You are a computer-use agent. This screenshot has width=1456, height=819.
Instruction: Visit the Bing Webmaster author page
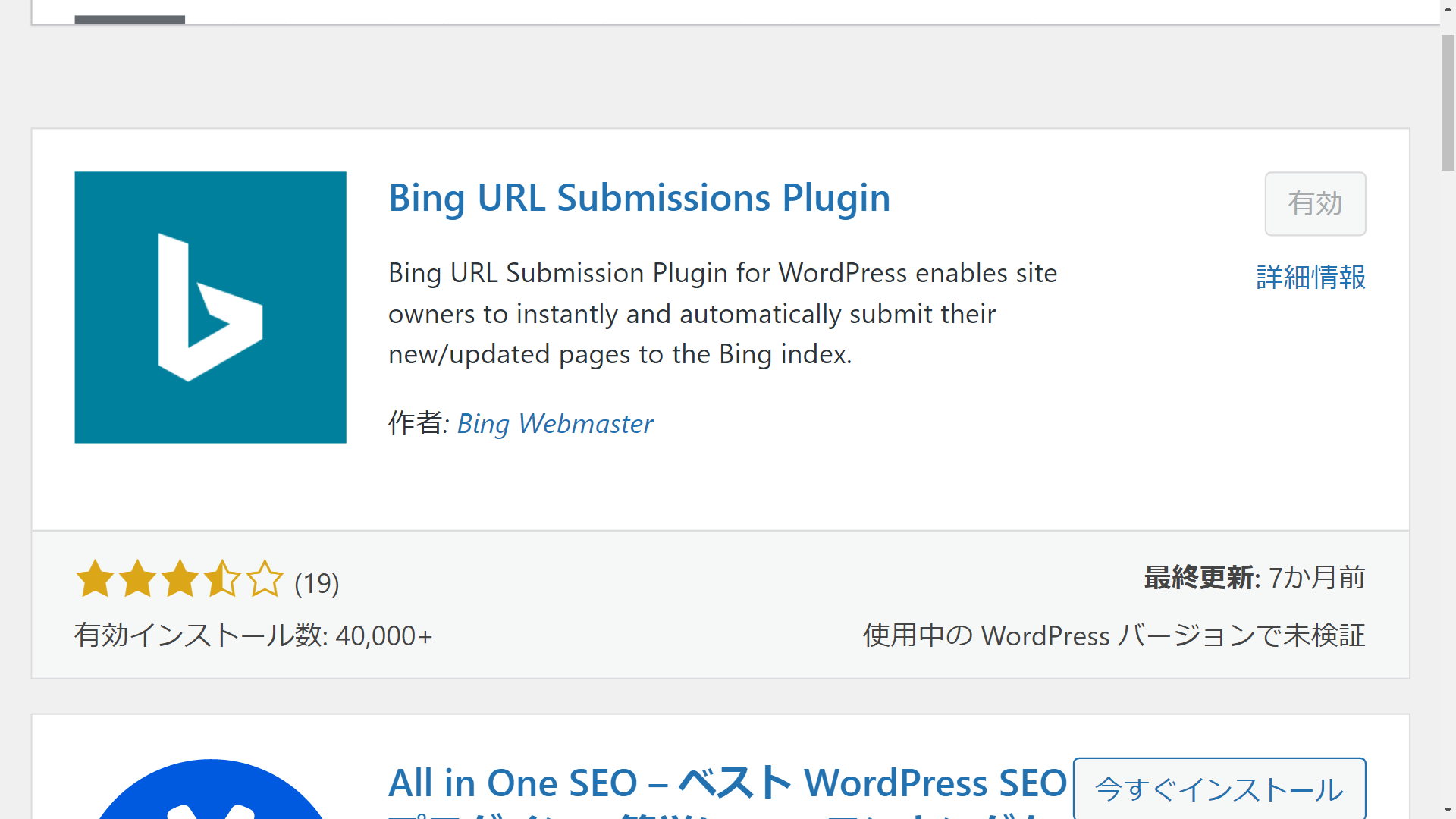(554, 424)
